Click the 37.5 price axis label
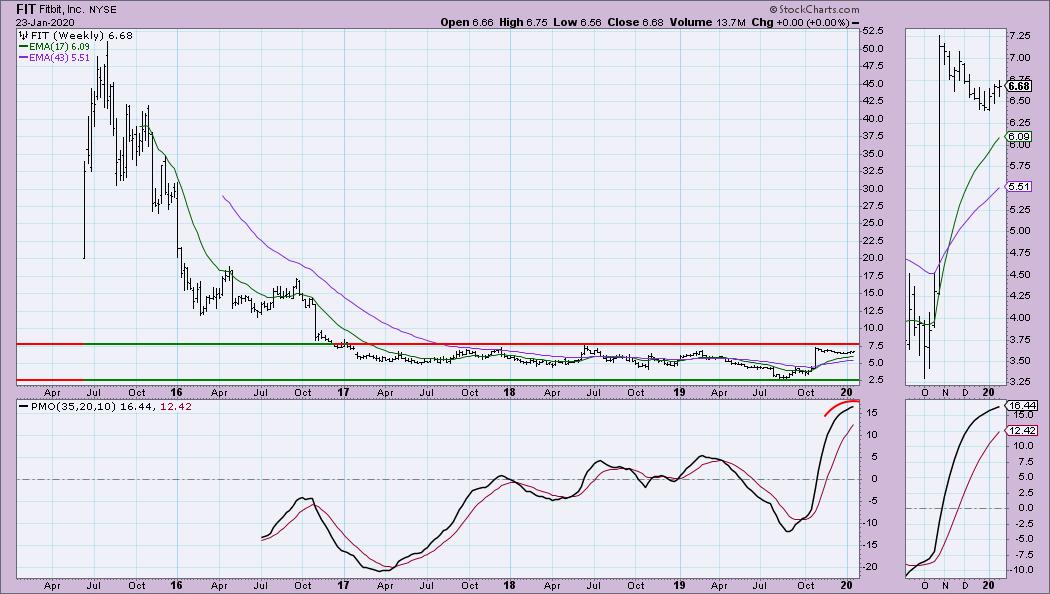The height and width of the screenshot is (594, 1050). (873, 136)
